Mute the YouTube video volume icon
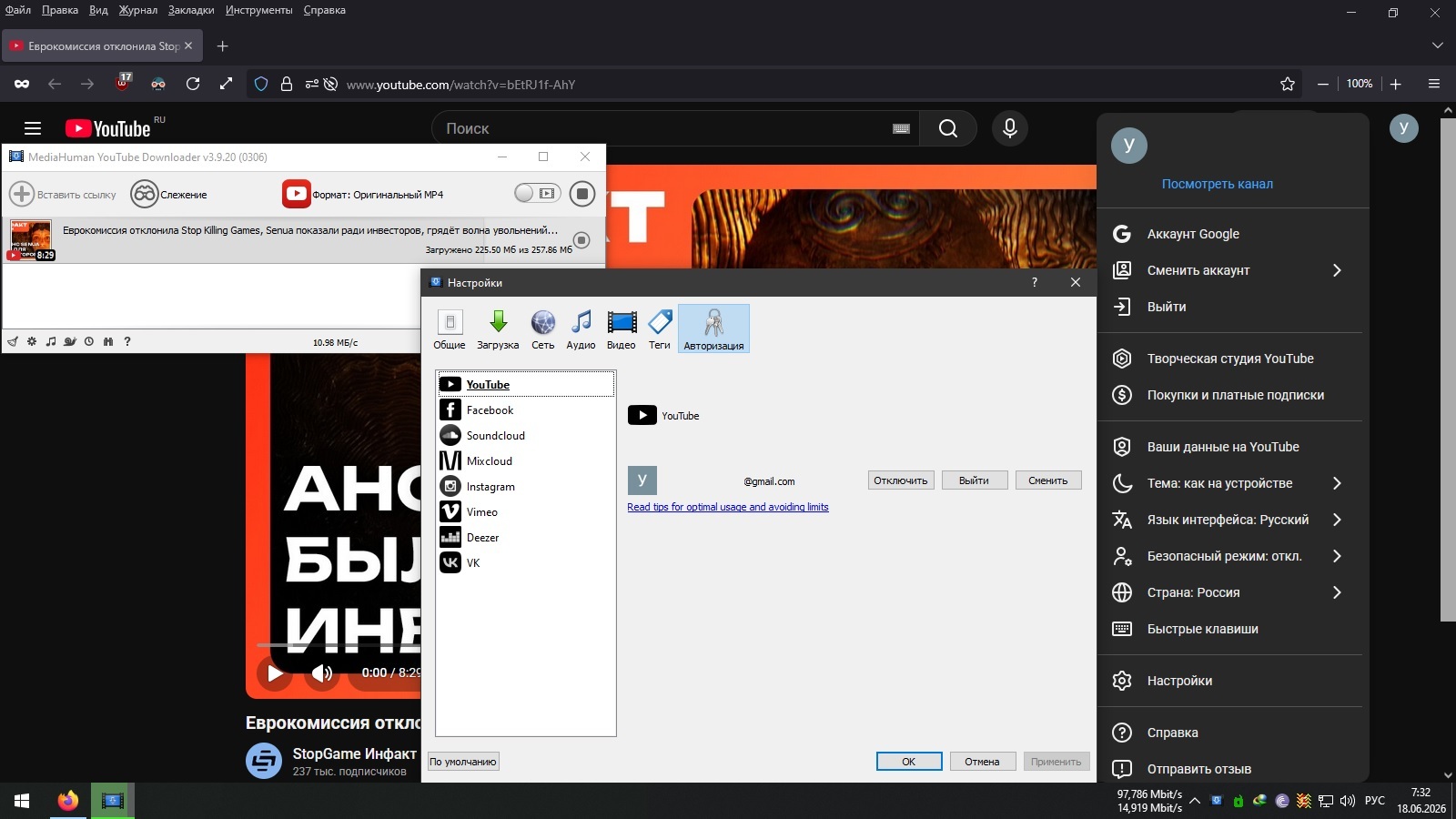The height and width of the screenshot is (819, 1456). 322,672
